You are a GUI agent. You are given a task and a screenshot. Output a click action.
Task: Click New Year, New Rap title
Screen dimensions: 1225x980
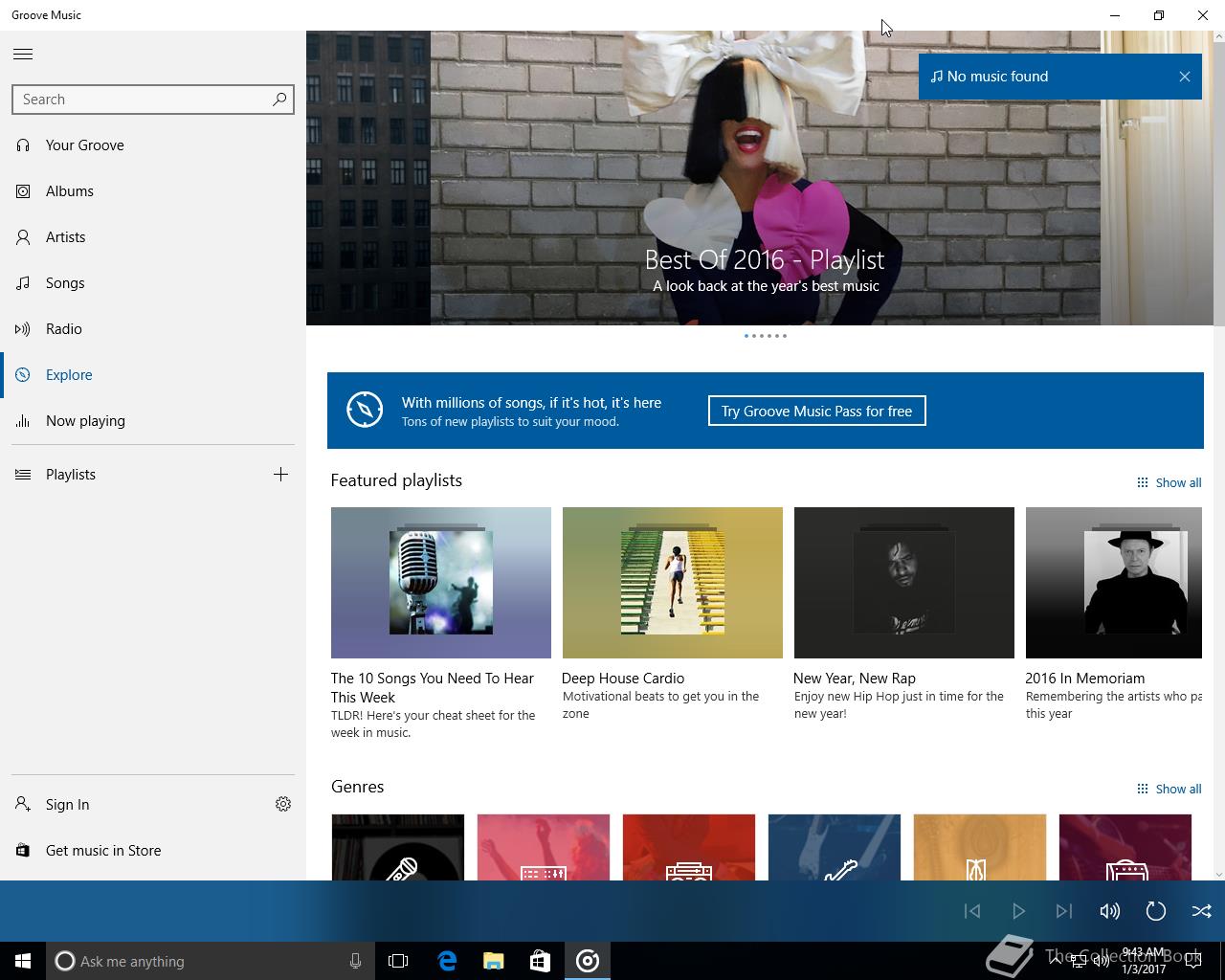[x=855, y=678]
